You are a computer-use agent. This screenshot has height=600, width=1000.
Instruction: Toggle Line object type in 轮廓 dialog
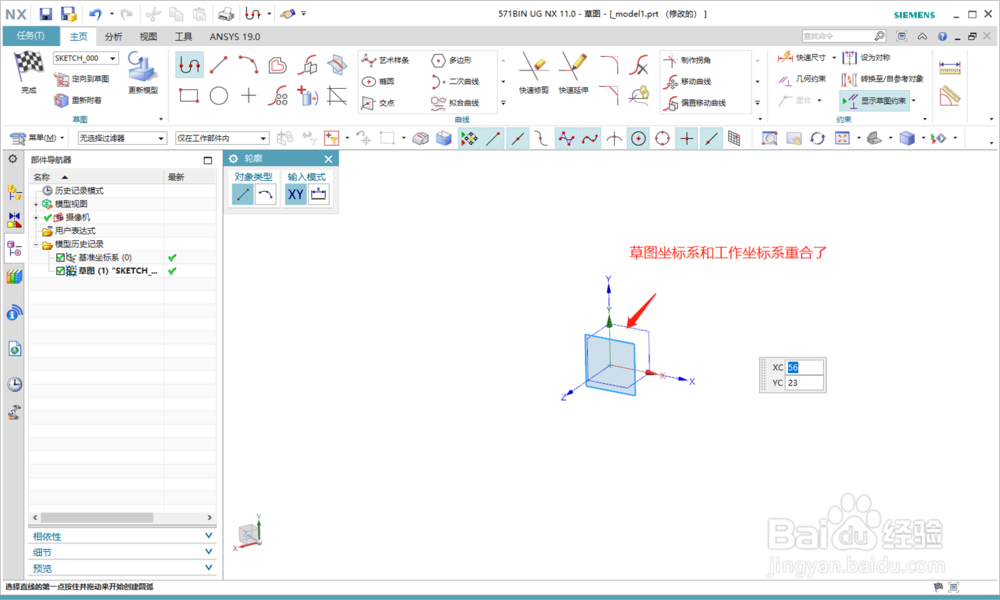pyautogui.click(x=242, y=194)
